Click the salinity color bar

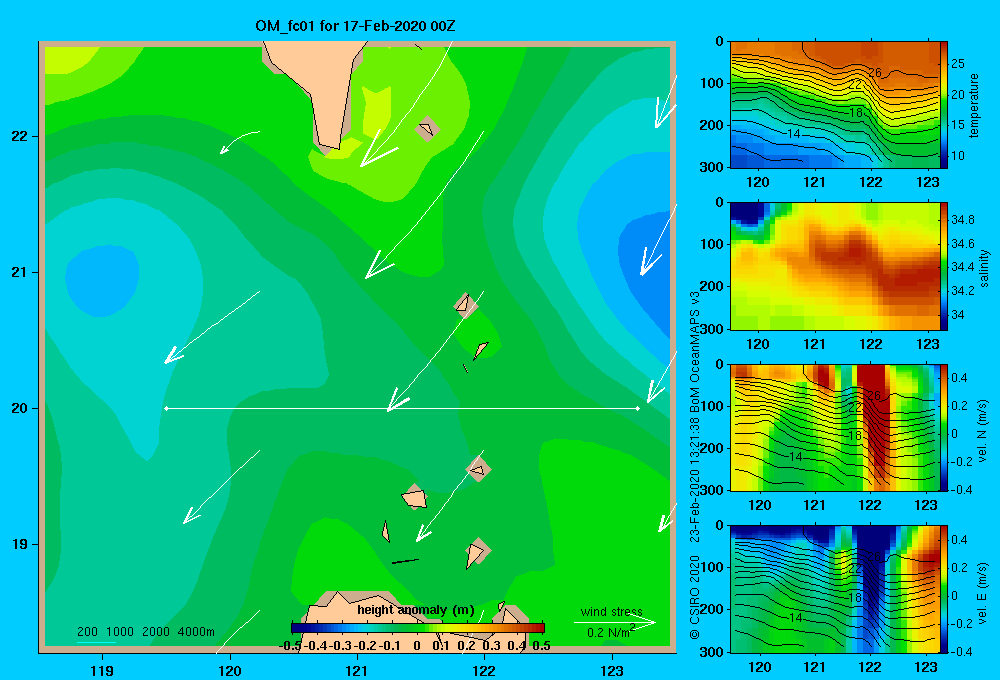pos(944,266)
